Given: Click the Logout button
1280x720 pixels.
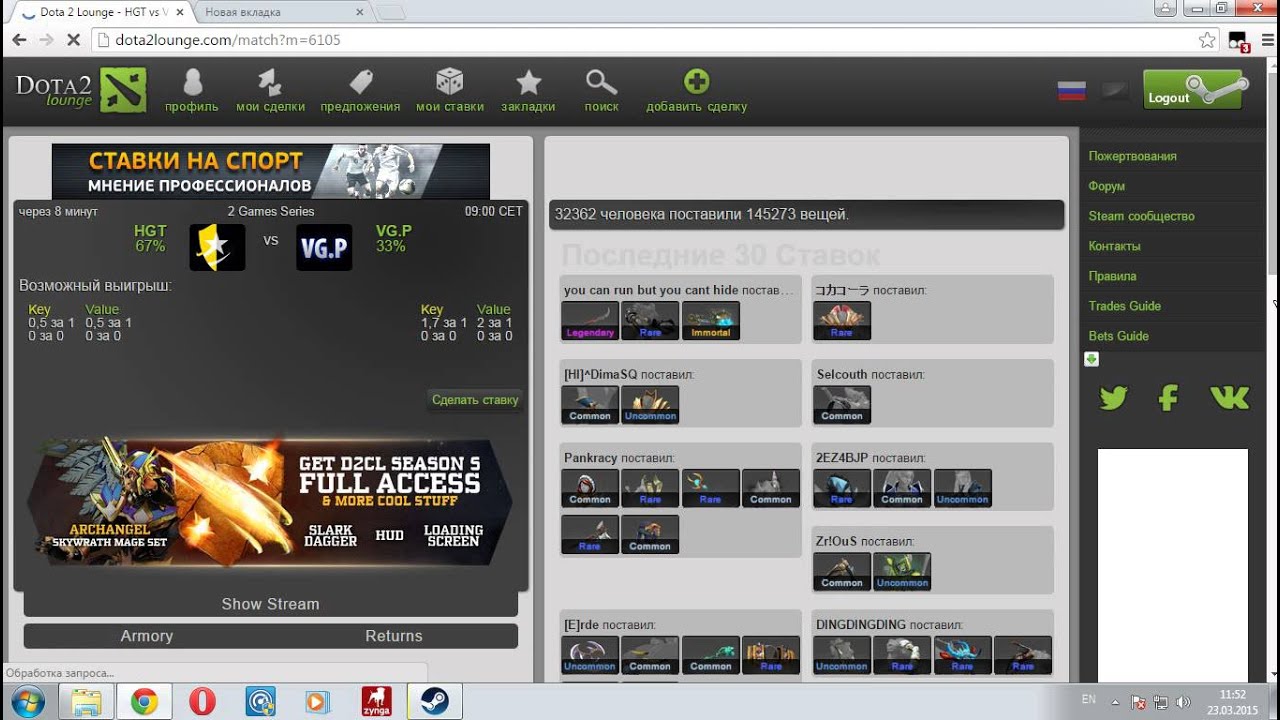Looking at the screenshot, I should pos(1193,90).
